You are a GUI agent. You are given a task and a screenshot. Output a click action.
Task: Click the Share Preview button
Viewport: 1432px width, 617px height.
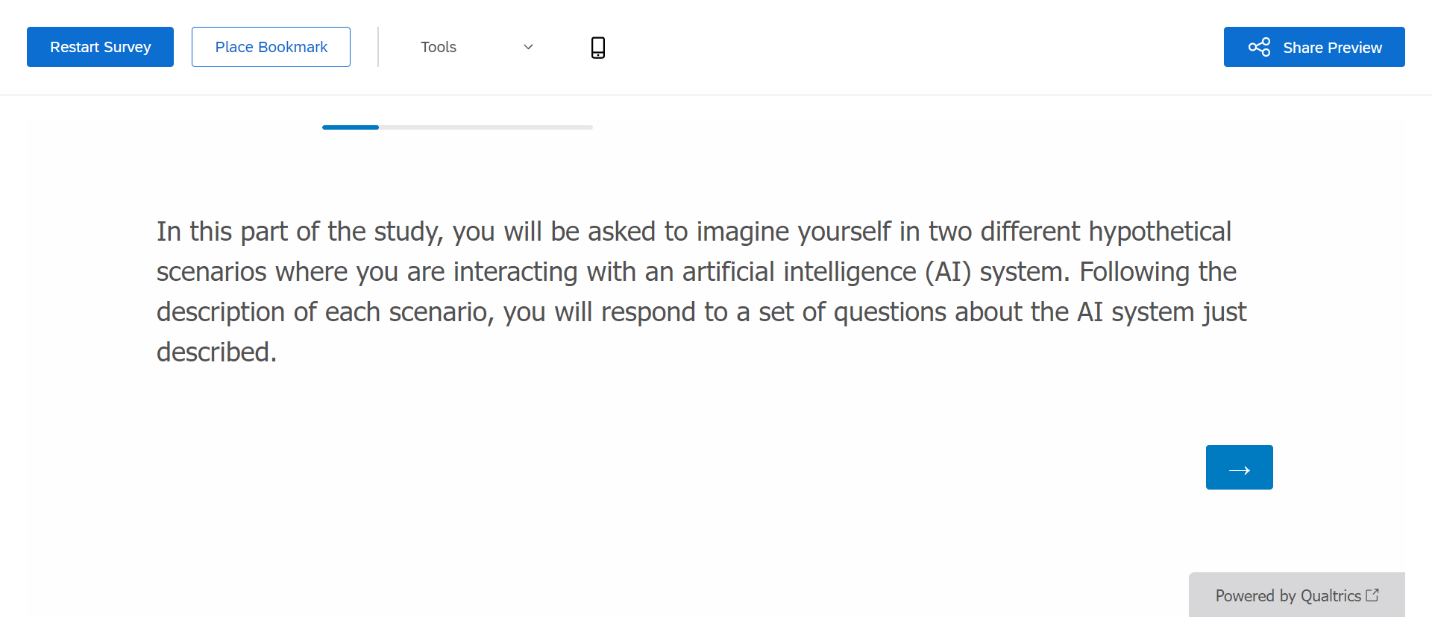pyautogui.click(x=1314, y=47)
